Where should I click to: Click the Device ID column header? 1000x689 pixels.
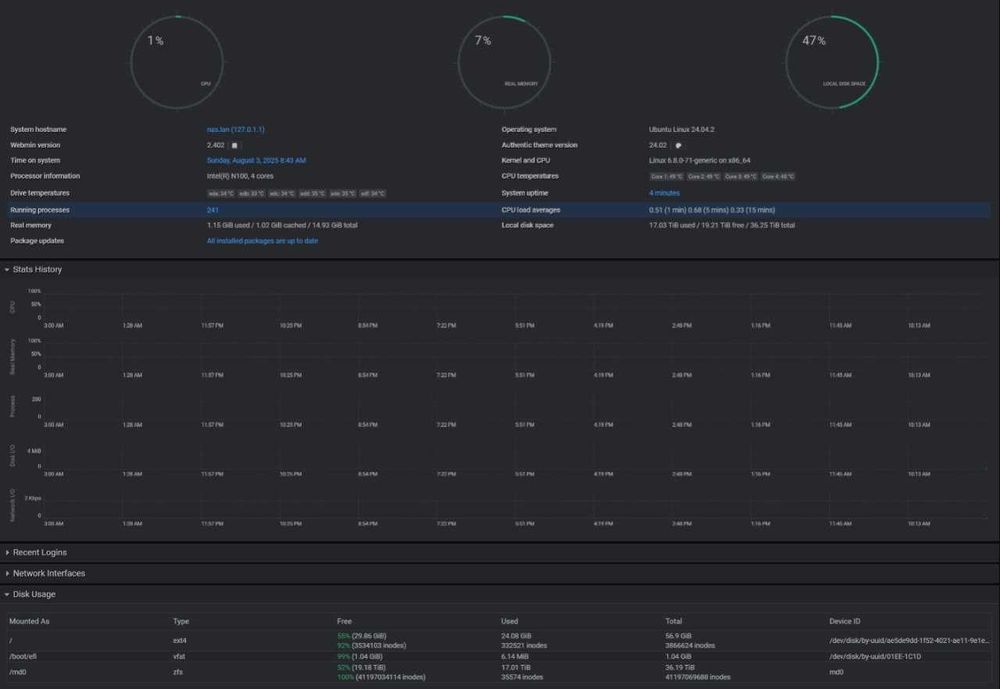click(x=844, y=621)
